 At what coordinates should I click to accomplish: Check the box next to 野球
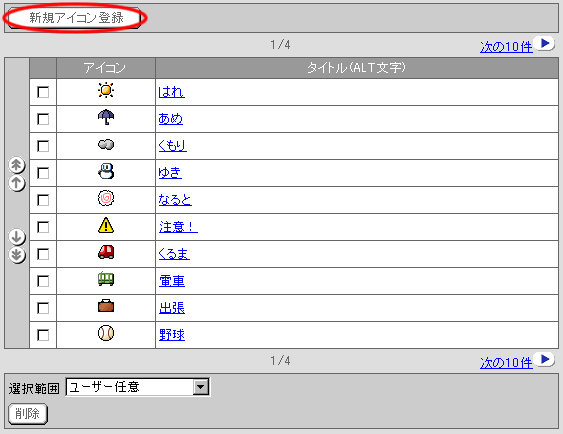pyautogui.click(x=43, y=335)
